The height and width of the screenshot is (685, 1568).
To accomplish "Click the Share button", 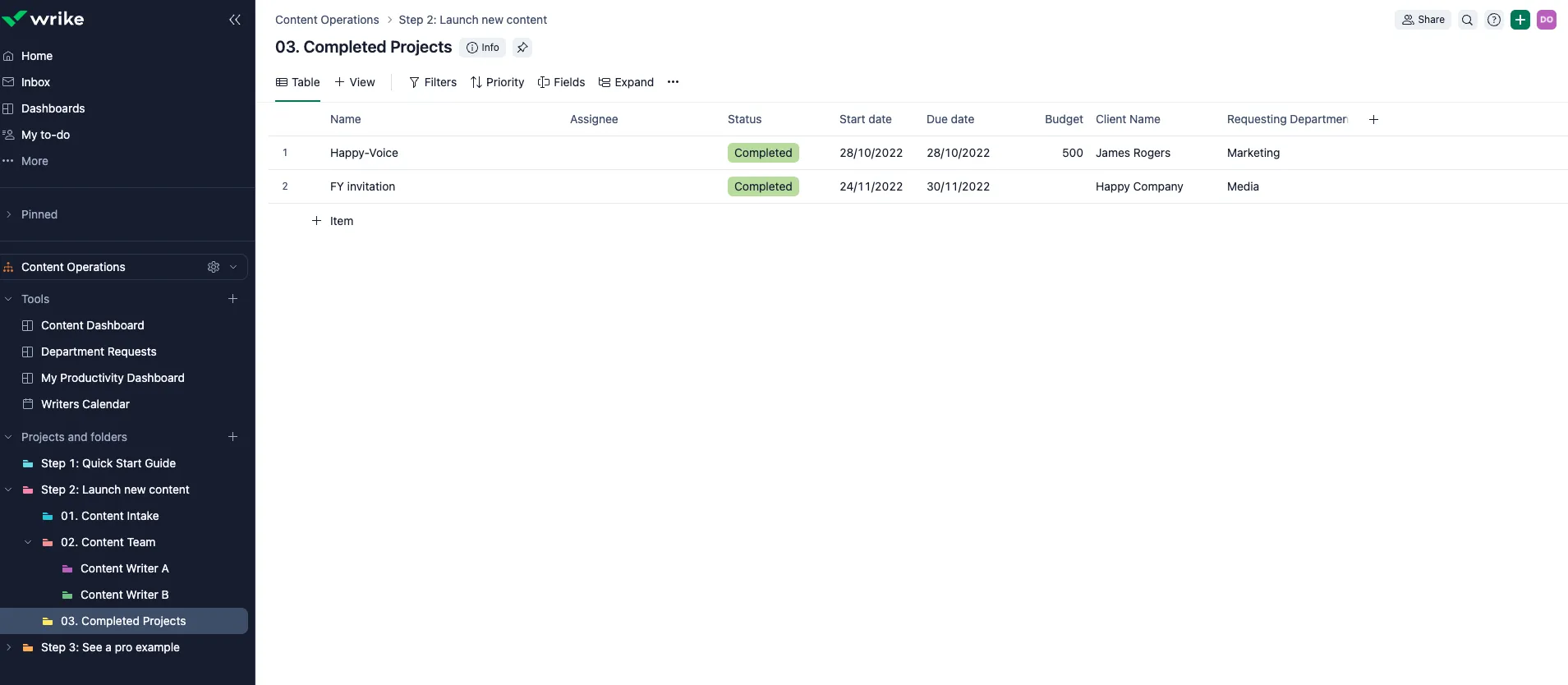I will coord(1423,20).
